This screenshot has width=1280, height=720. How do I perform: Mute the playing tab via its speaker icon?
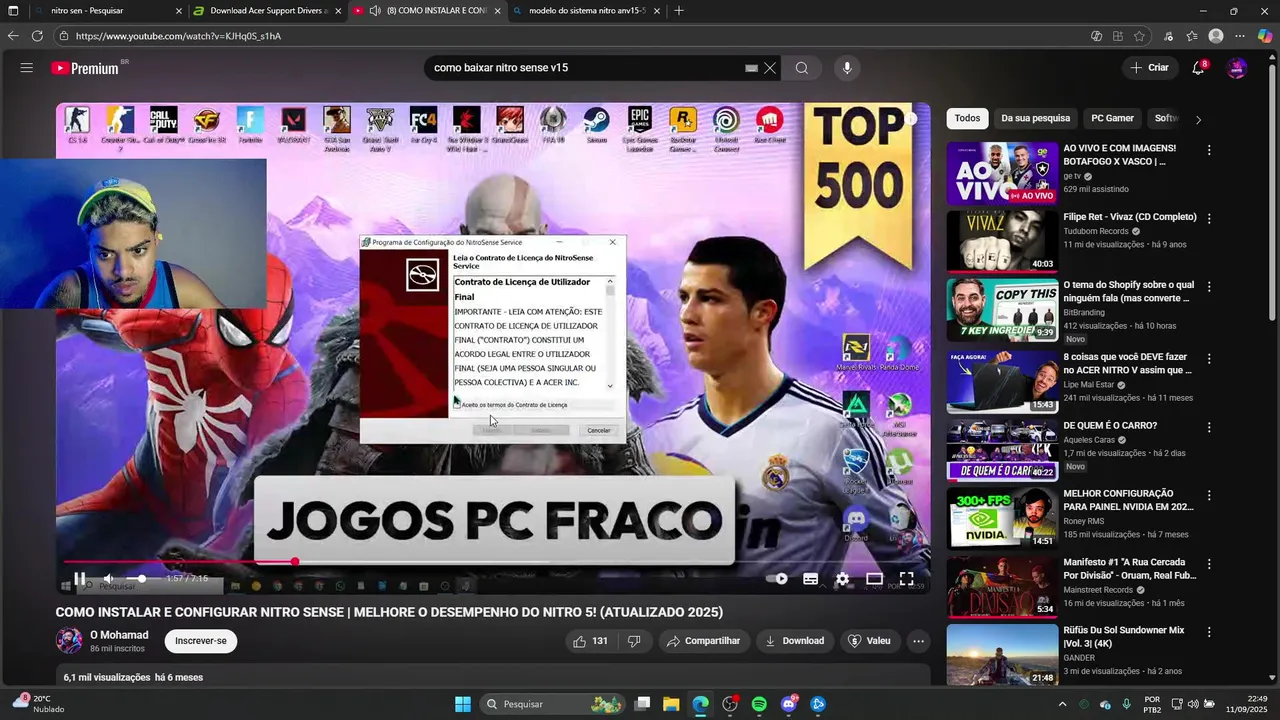tap(375, 11)
